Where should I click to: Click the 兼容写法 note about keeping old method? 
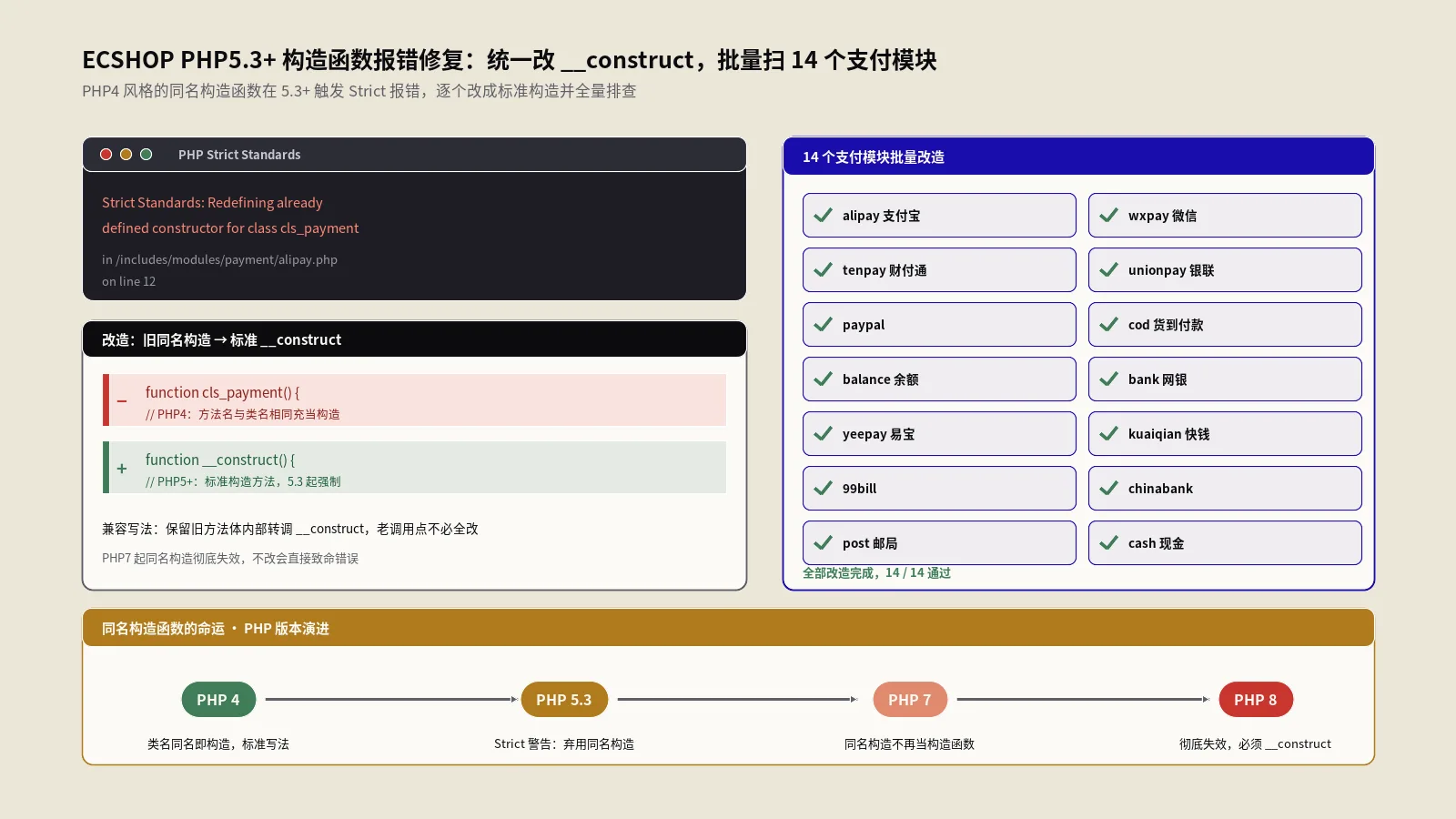tap(290, 529)
